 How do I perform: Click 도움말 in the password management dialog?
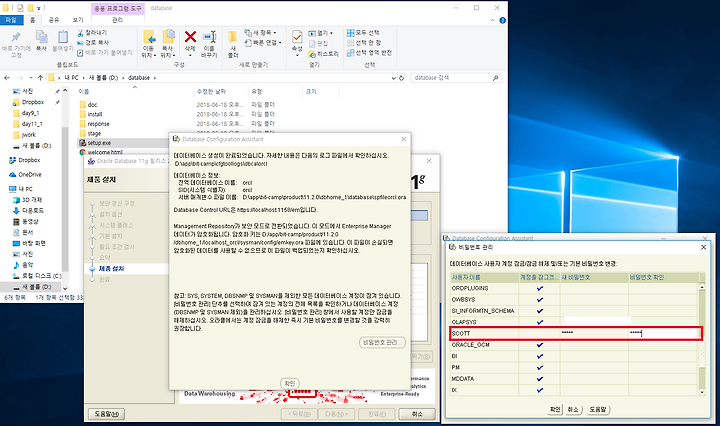(x=597, y=409)
